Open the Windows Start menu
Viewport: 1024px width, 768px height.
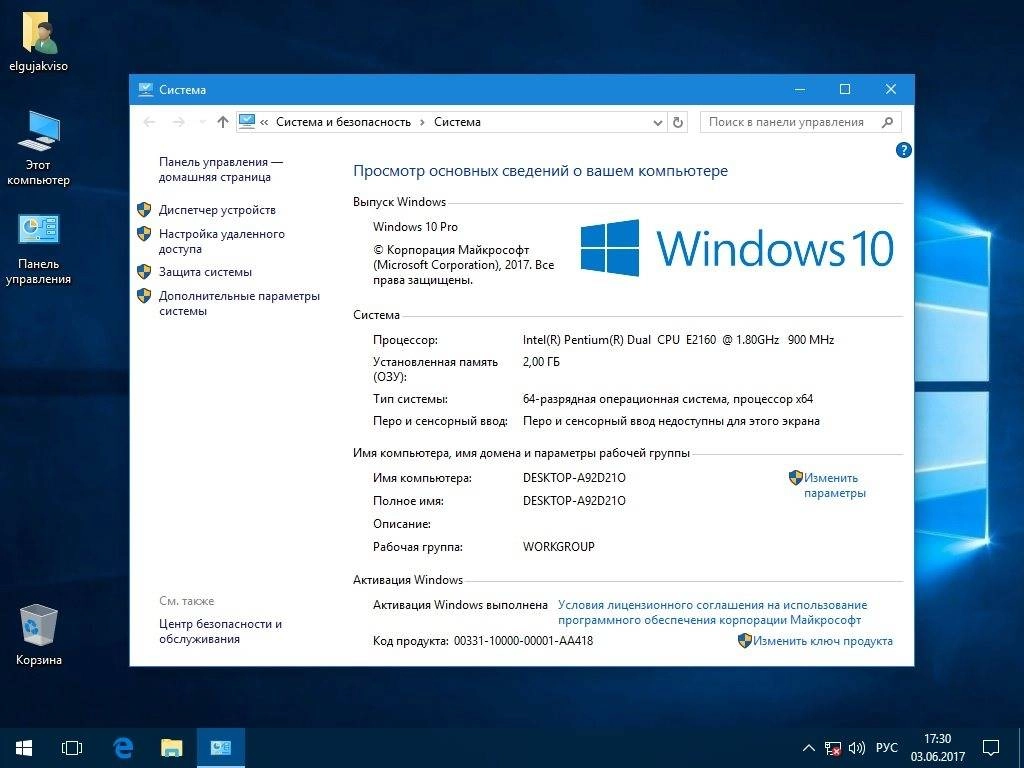(24, 748)
